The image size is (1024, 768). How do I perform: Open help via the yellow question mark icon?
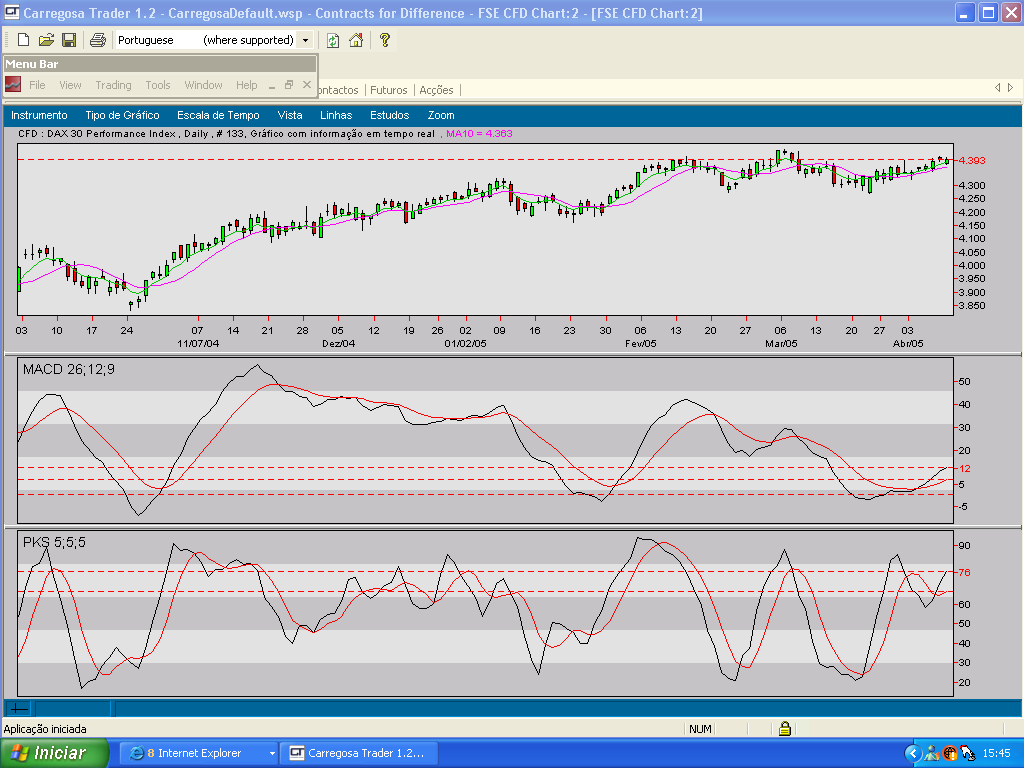coord(384,40)
